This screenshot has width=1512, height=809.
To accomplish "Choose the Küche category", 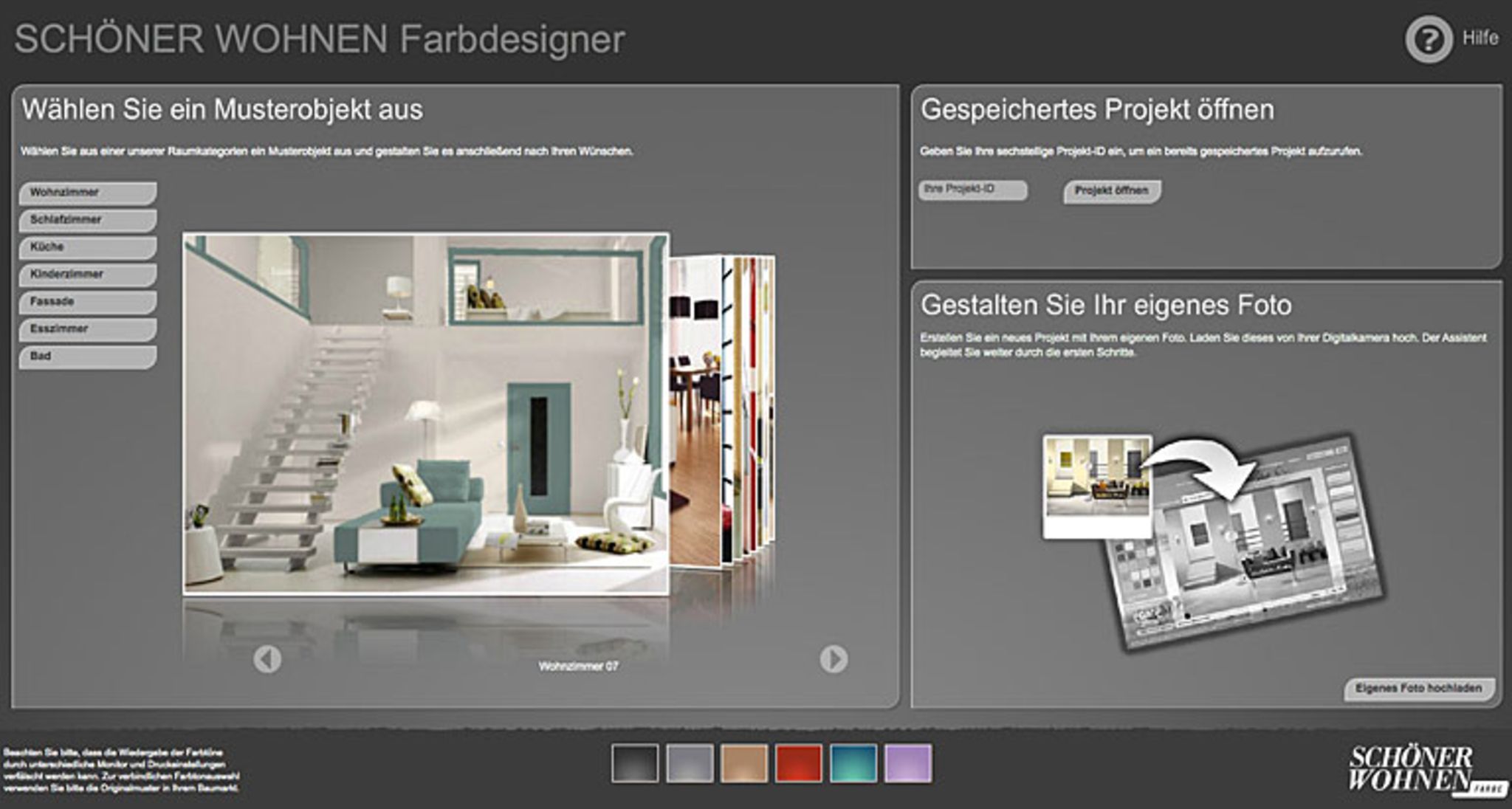I will point(87,247).
